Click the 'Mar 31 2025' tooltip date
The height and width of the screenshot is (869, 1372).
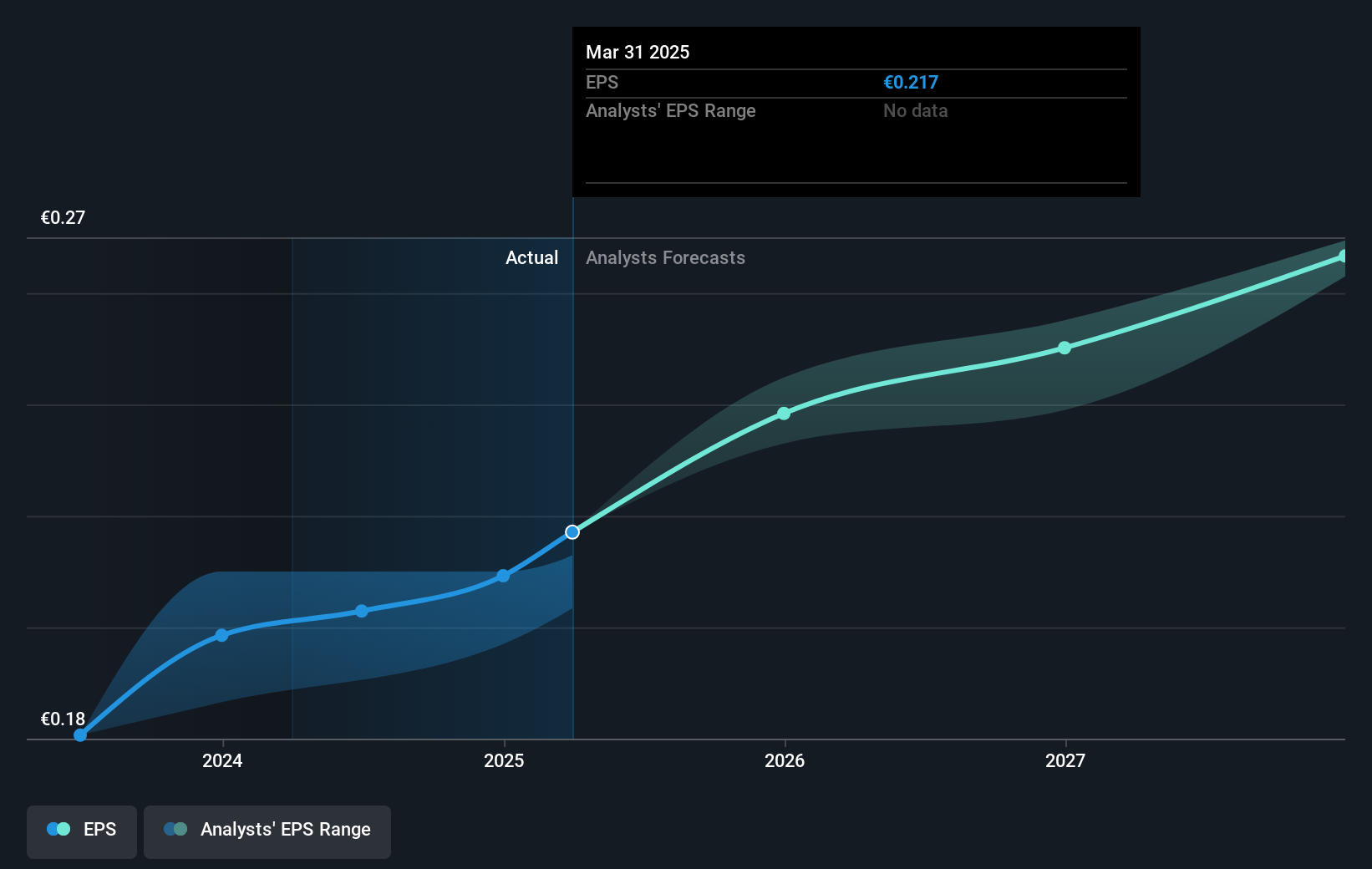click(638, 52)
